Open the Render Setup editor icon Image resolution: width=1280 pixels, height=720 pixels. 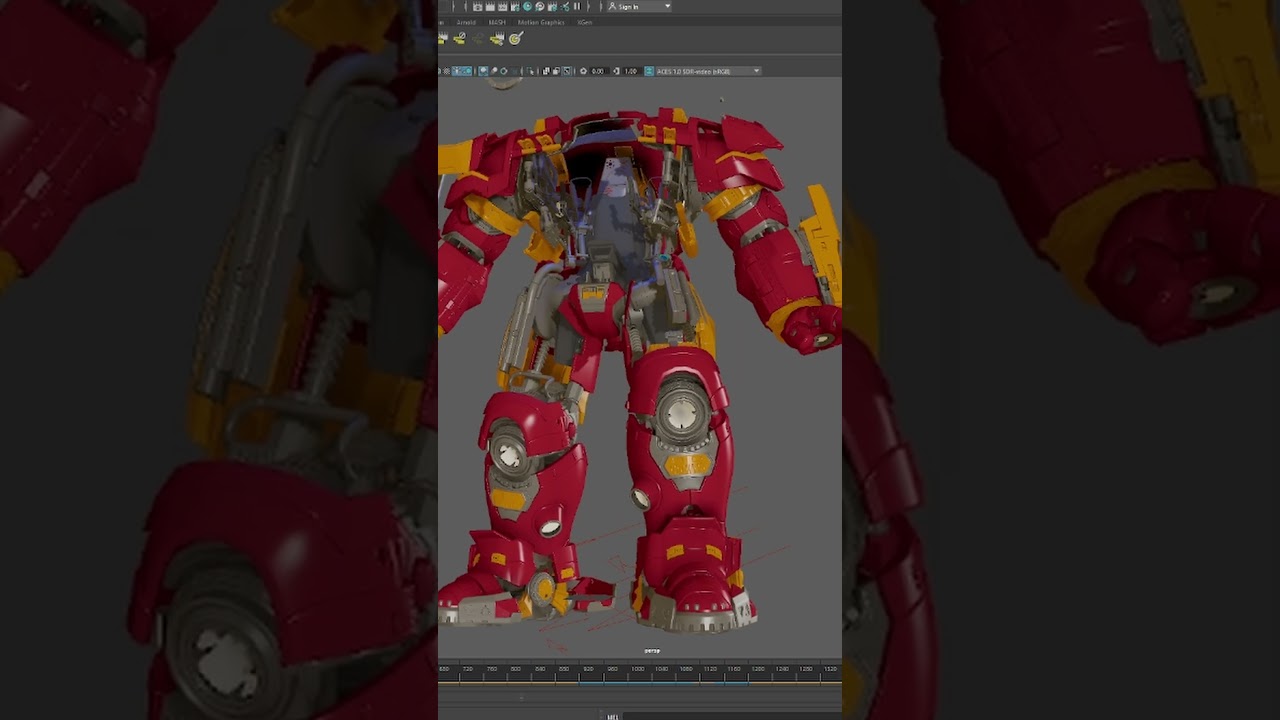pos(540,7)
